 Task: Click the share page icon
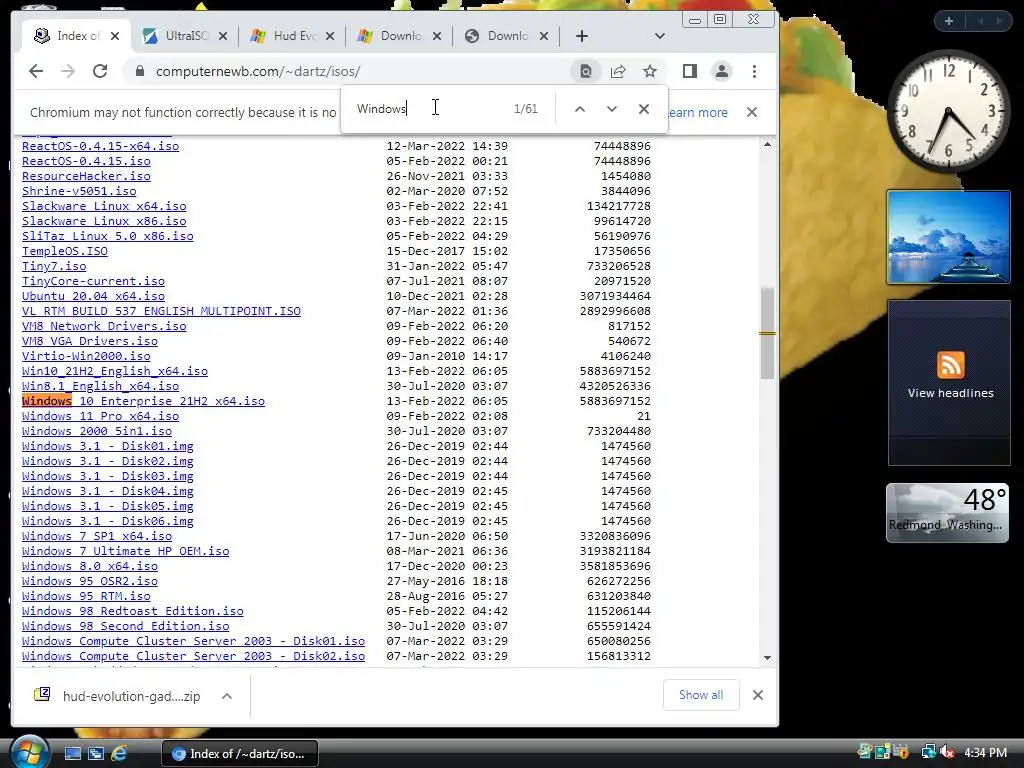tap(618, 71)
